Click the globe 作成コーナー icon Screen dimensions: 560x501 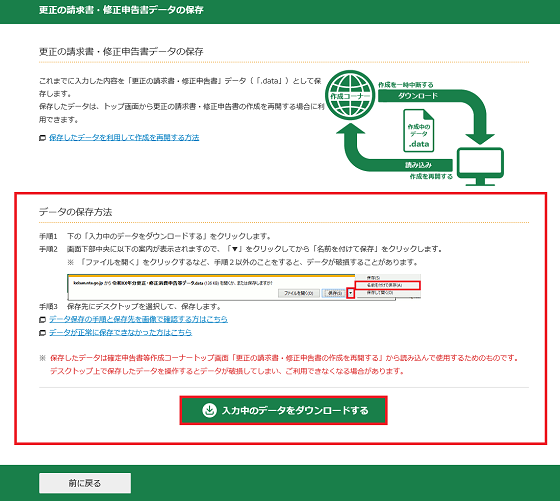[350, 95]
